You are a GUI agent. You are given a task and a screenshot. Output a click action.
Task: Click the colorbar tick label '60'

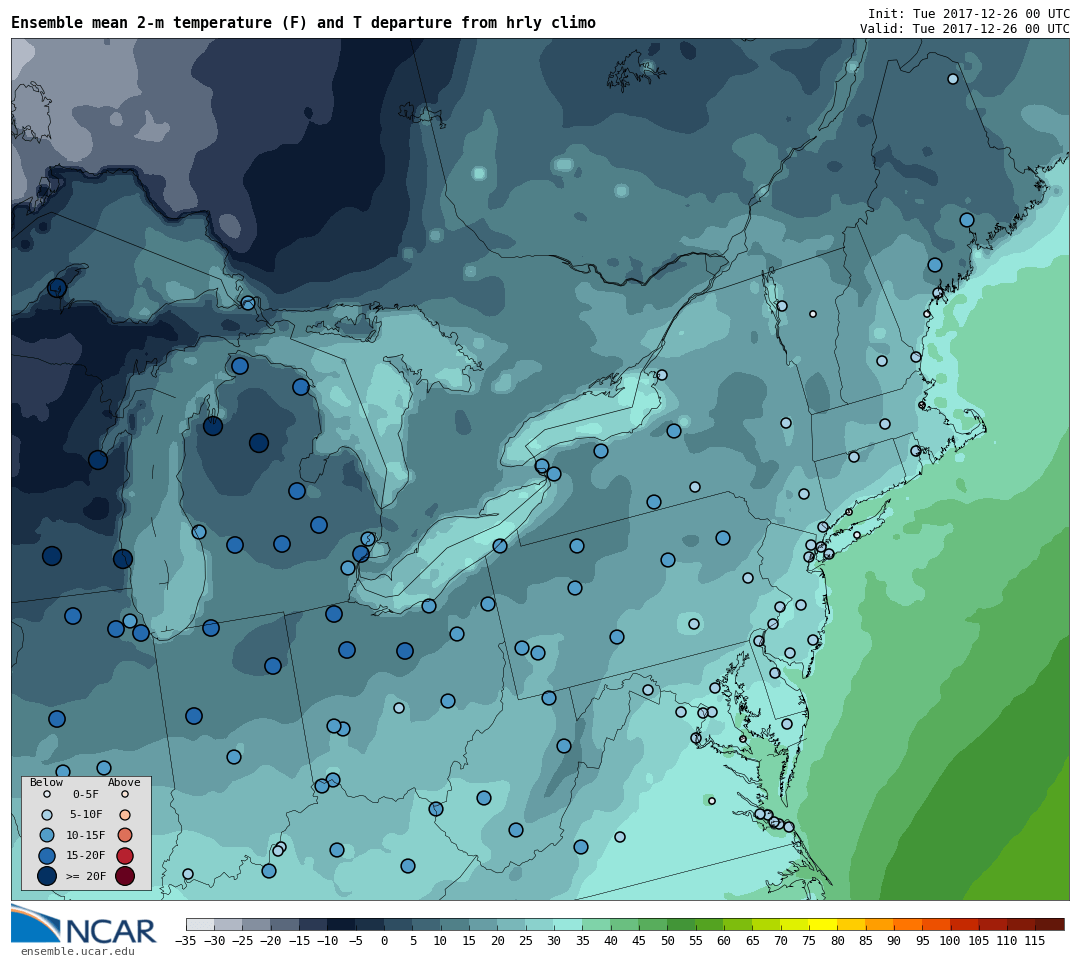pyautogui.click(x=724, y=940)
